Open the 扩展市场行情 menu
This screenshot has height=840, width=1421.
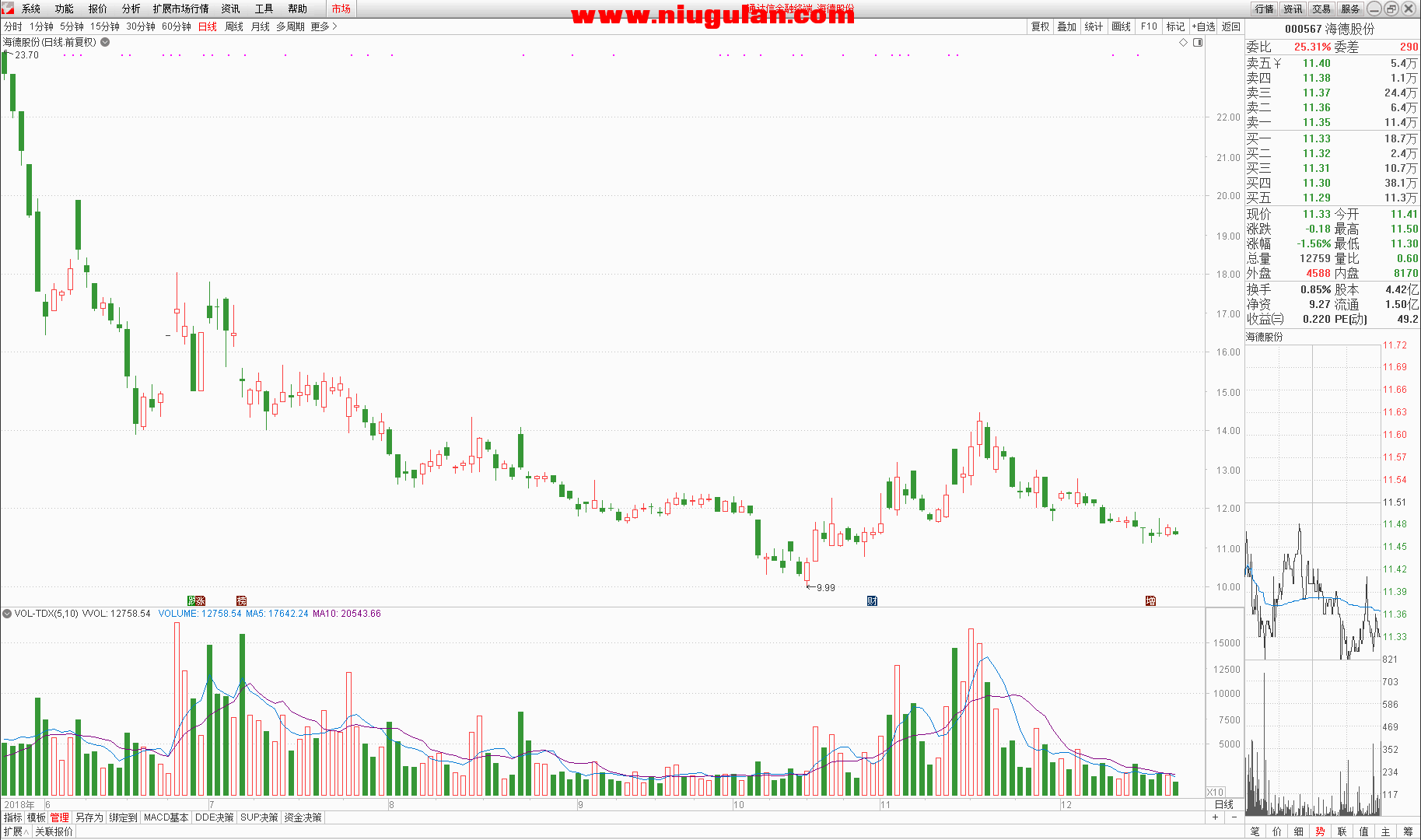click(181, 9)
